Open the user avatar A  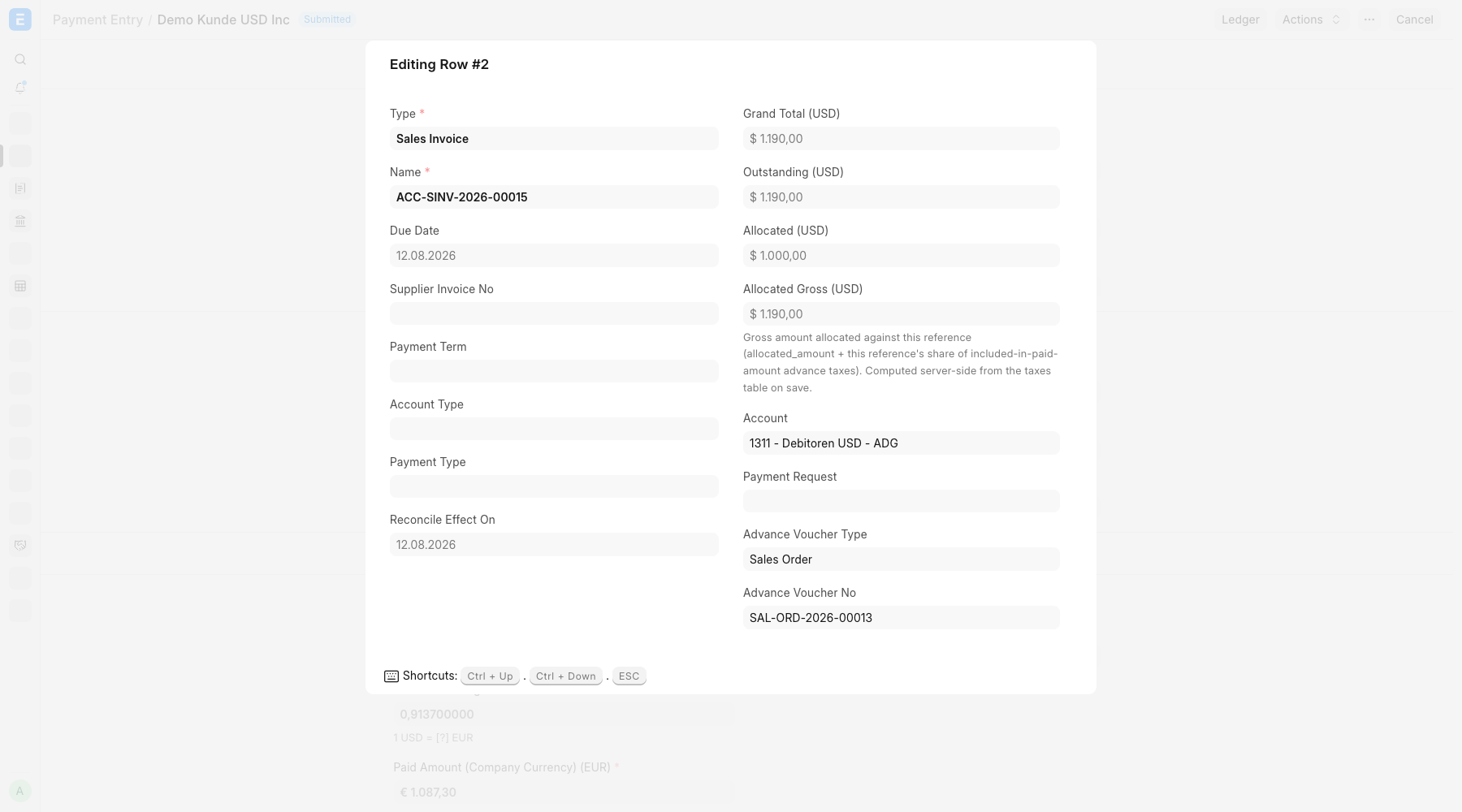[x=20, y=791]
